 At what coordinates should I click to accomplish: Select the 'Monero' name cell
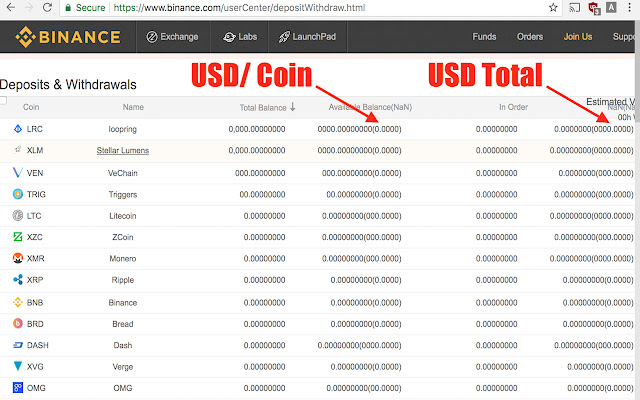coord(122,258)
